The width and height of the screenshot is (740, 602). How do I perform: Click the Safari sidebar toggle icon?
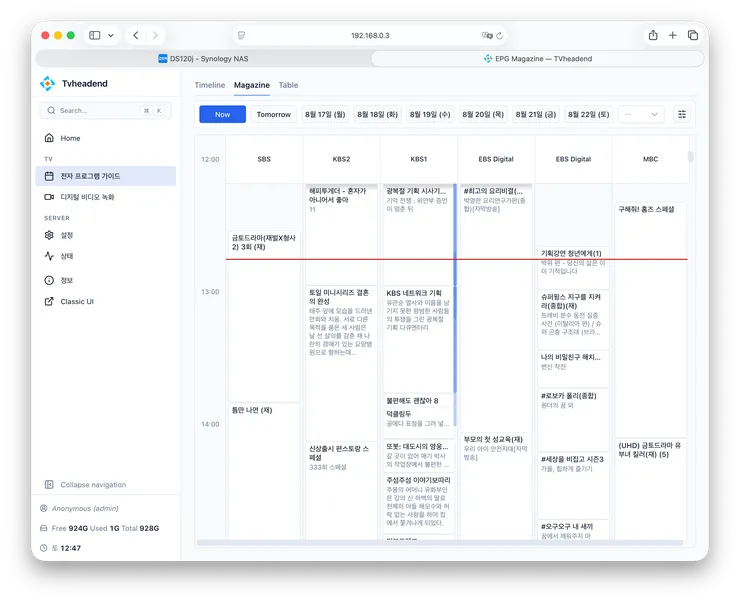pyautogui.click(x=94, y=35)
